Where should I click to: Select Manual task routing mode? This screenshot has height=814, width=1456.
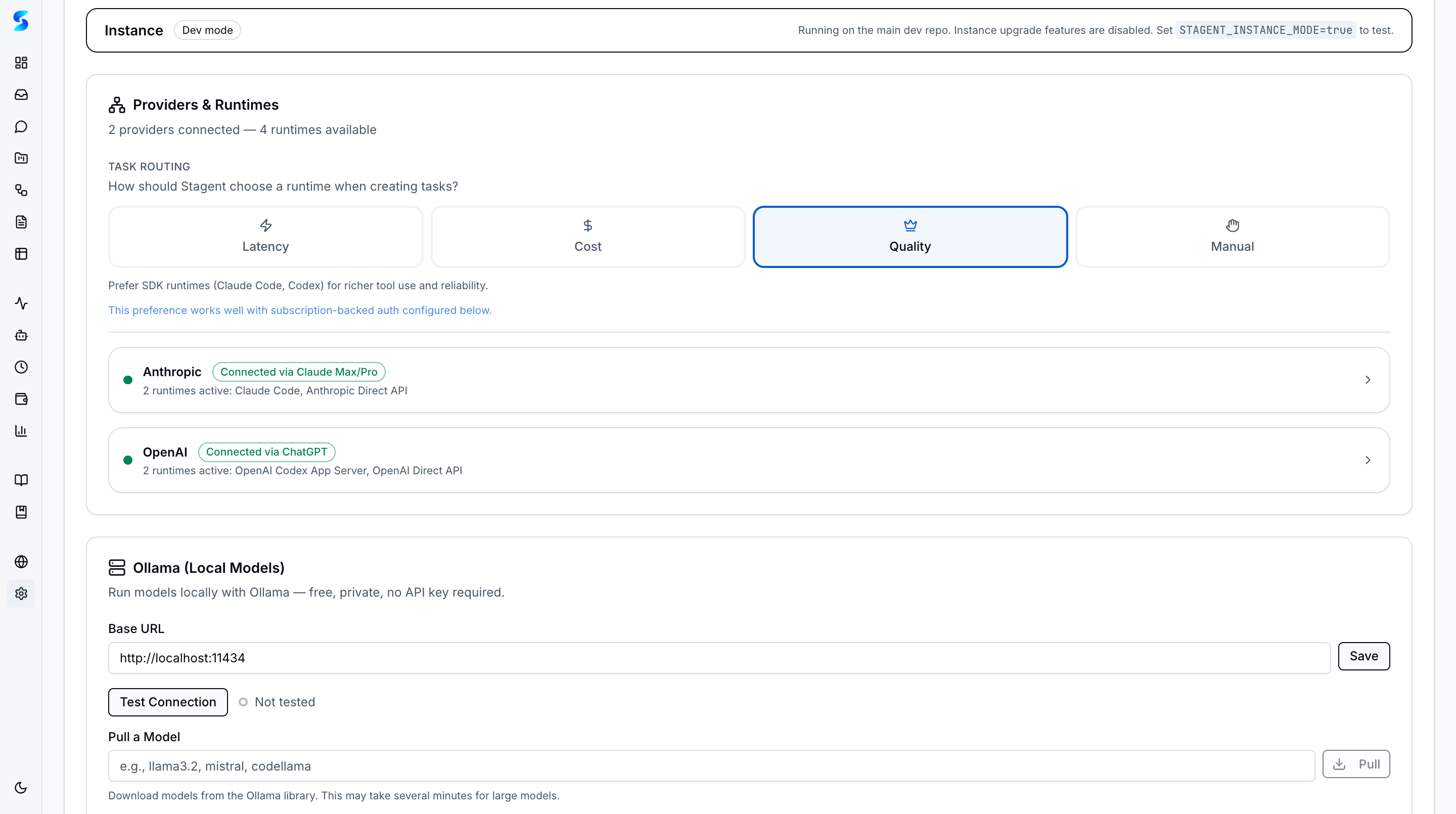point(1232,236)
